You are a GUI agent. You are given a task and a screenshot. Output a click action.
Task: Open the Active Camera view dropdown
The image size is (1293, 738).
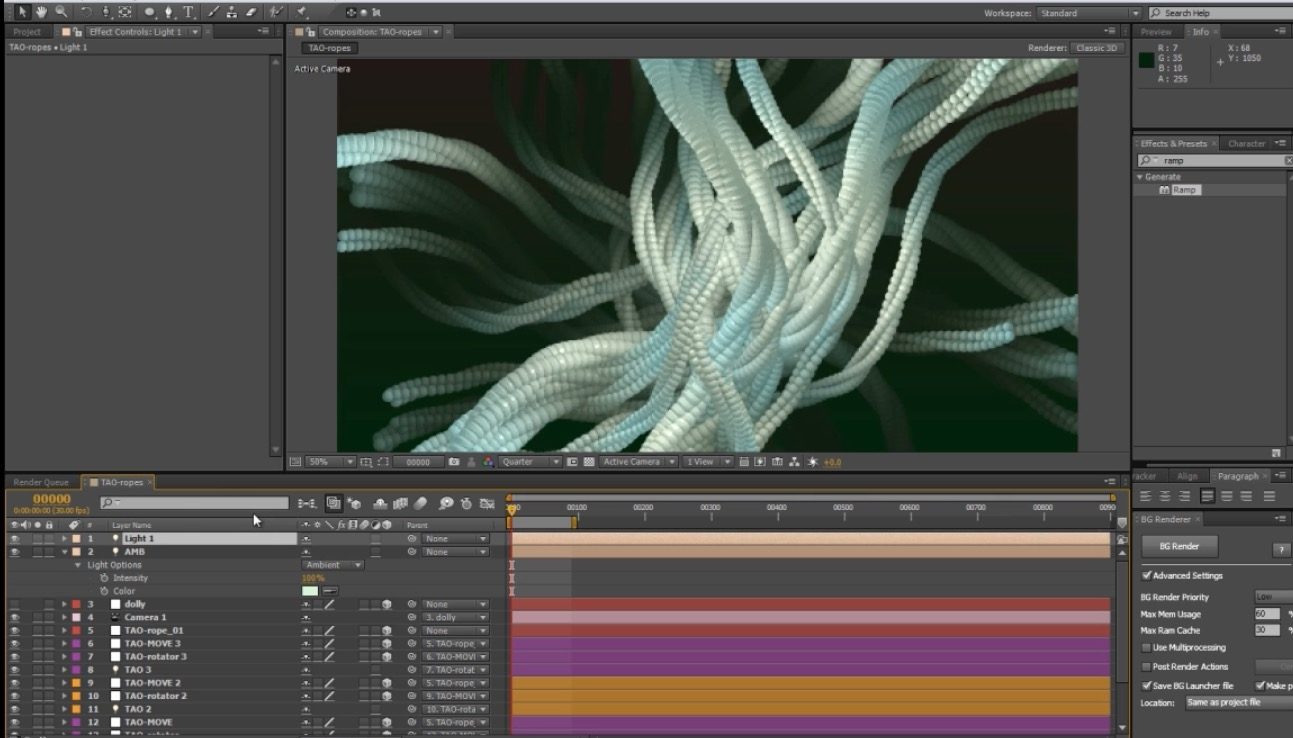point(638,462)
